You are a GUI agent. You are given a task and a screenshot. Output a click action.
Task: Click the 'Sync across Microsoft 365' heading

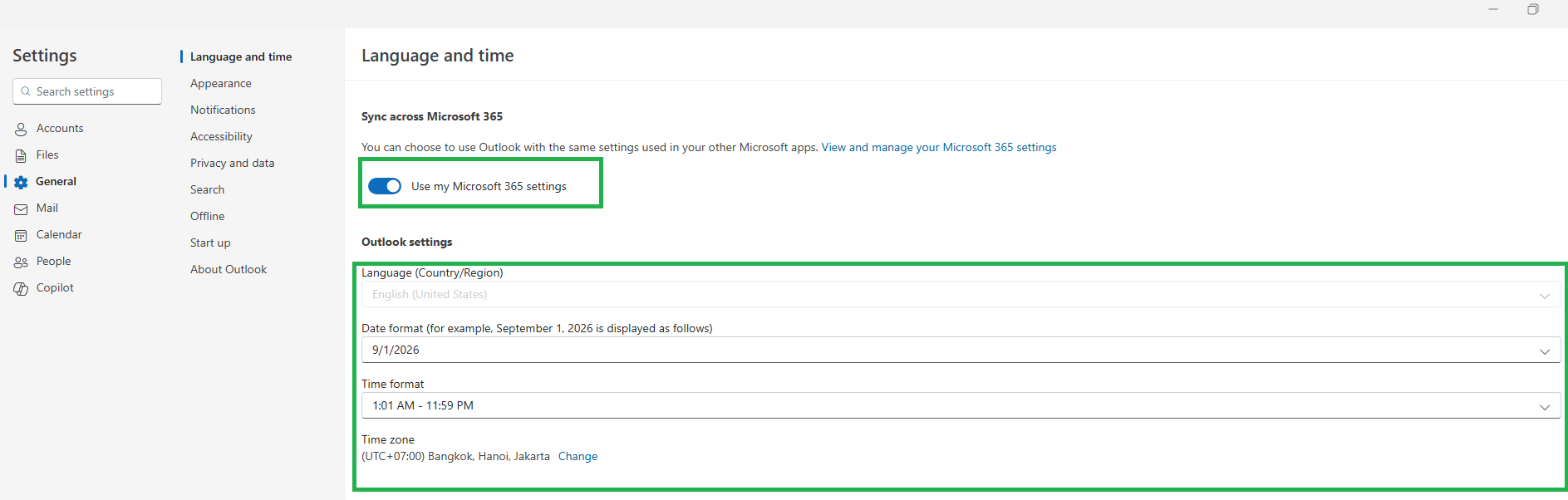(x=432, y=116)
